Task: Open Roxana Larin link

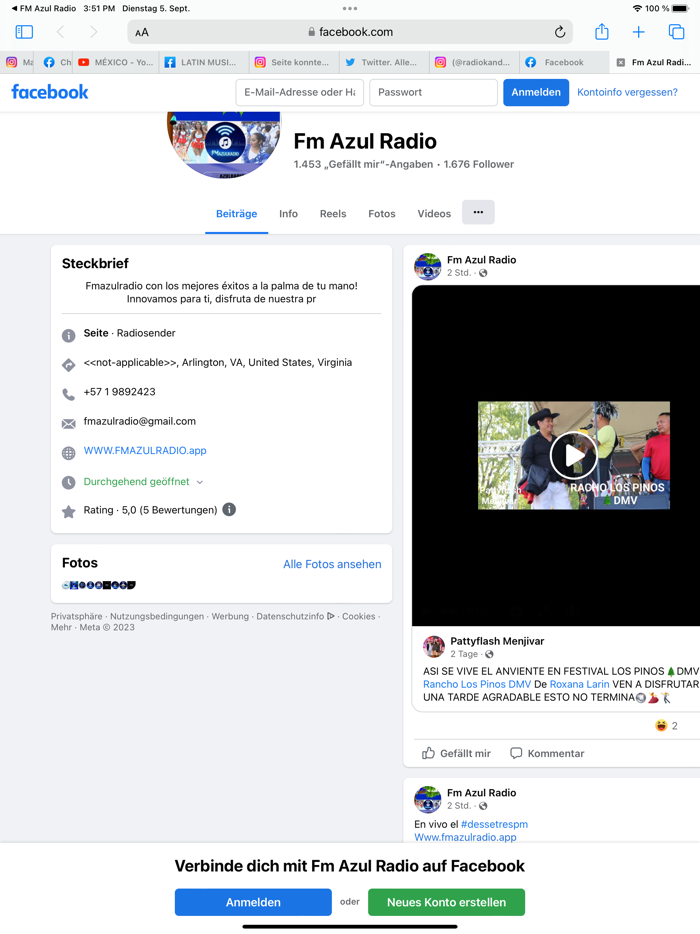Action: pyautogui.click(x=579, y=684)
